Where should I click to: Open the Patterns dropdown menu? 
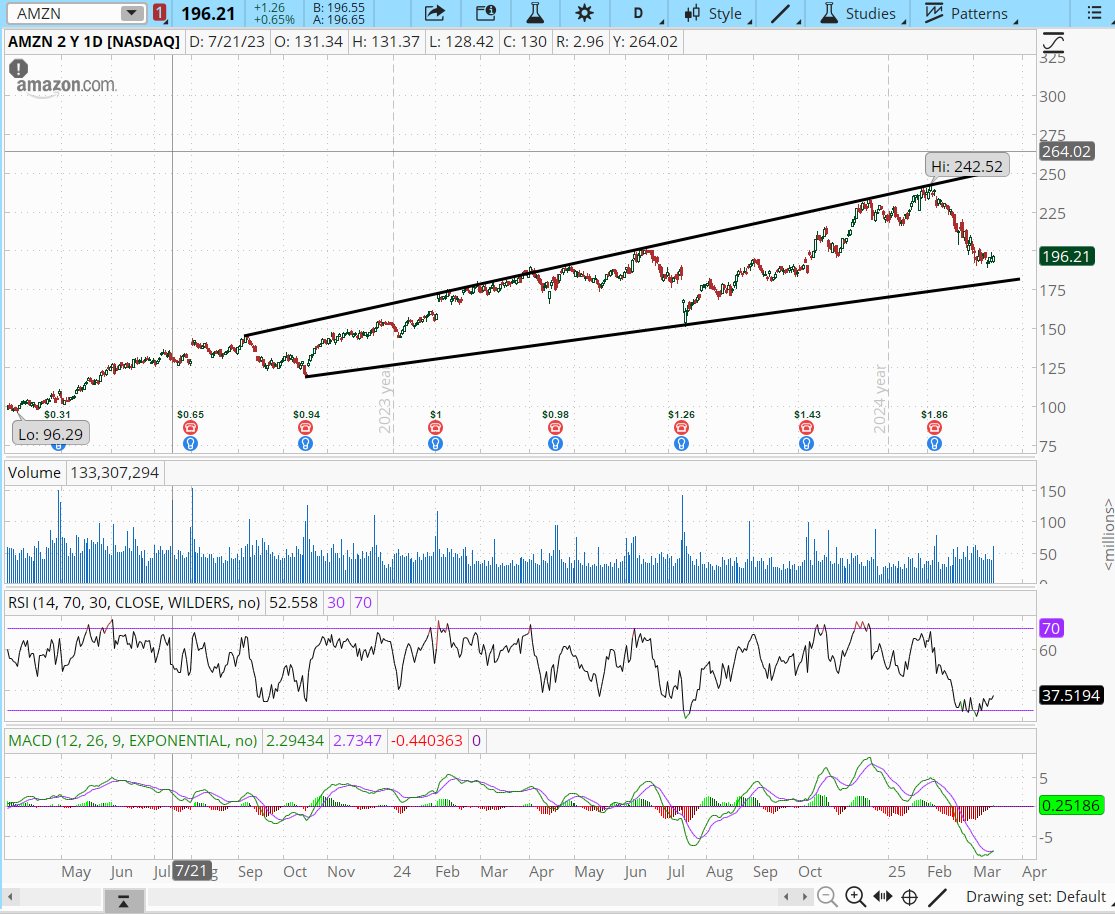tap(970, 14)
